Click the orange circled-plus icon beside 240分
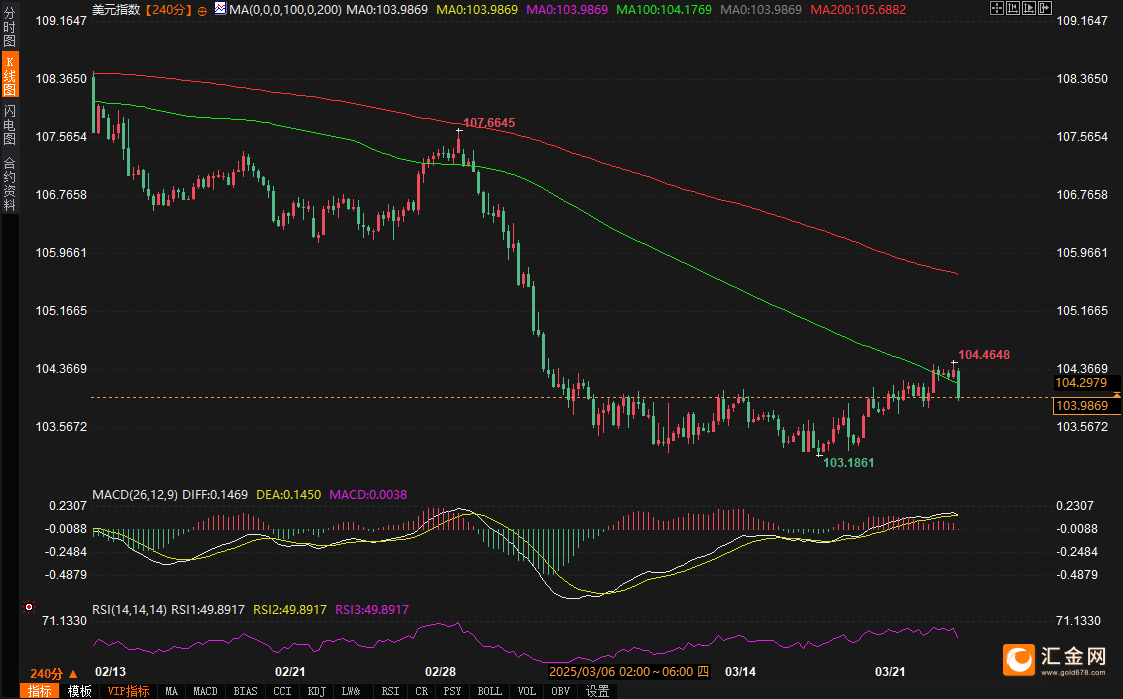The height and width of the screenshot is (699, 1123). coord(202,11)
